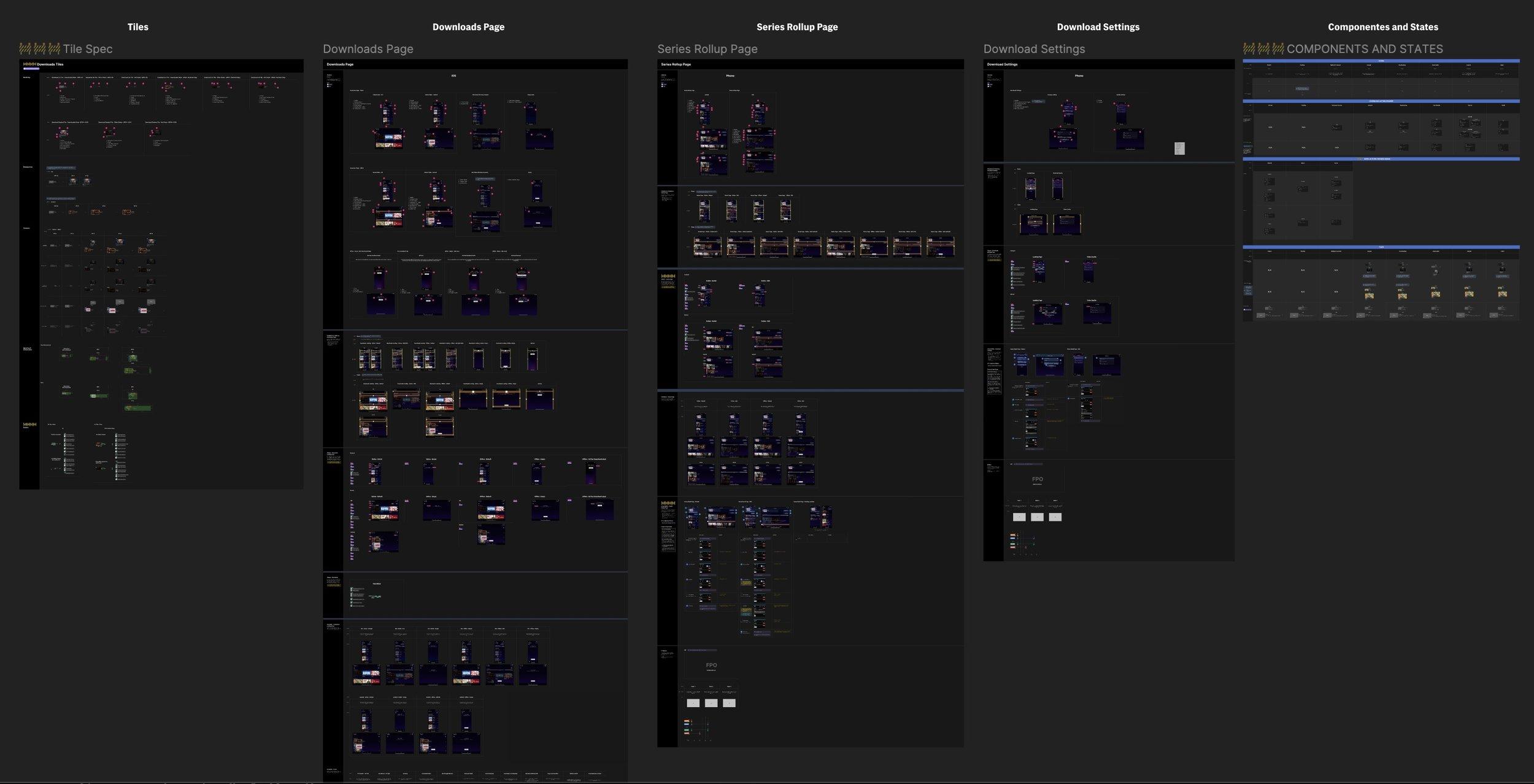Click the 'iOS' heading in Downloads Page frame
The width and height of the screenshot is (1534, 784).
tap(453, 76)
